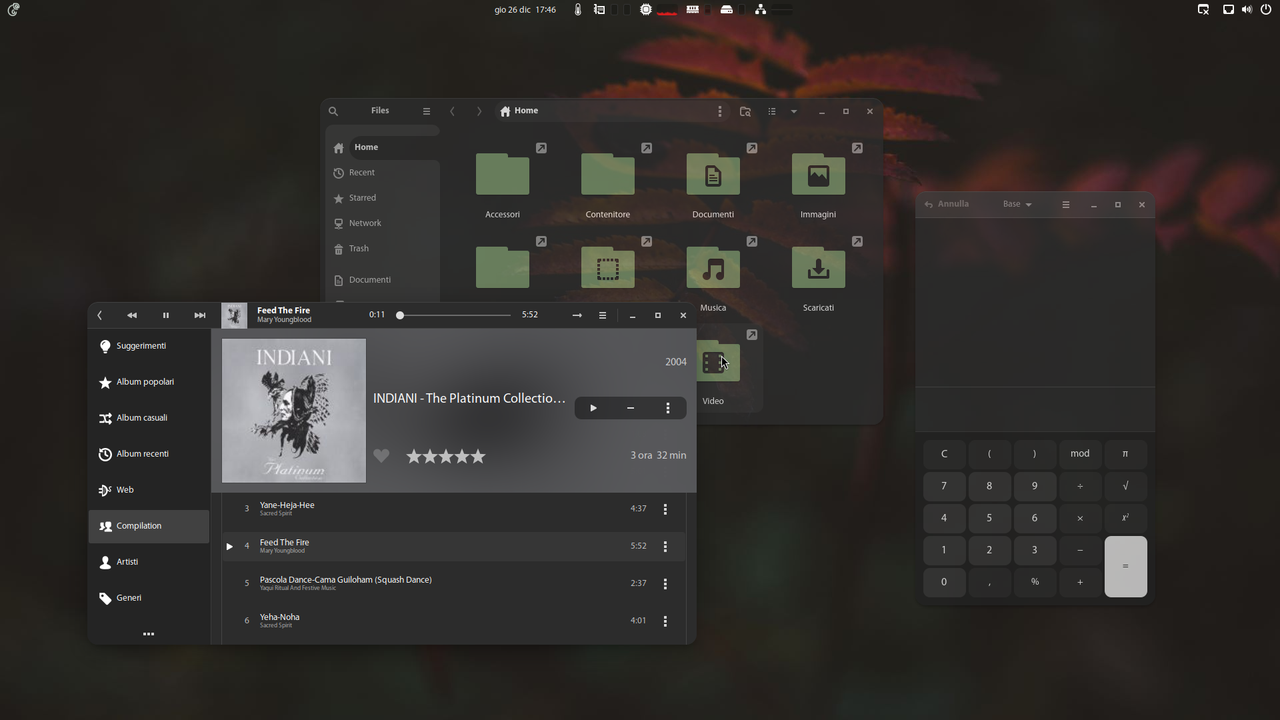Select the Yeha-Noha track title
Screen dimensions: 1280x720
(279, 617)
